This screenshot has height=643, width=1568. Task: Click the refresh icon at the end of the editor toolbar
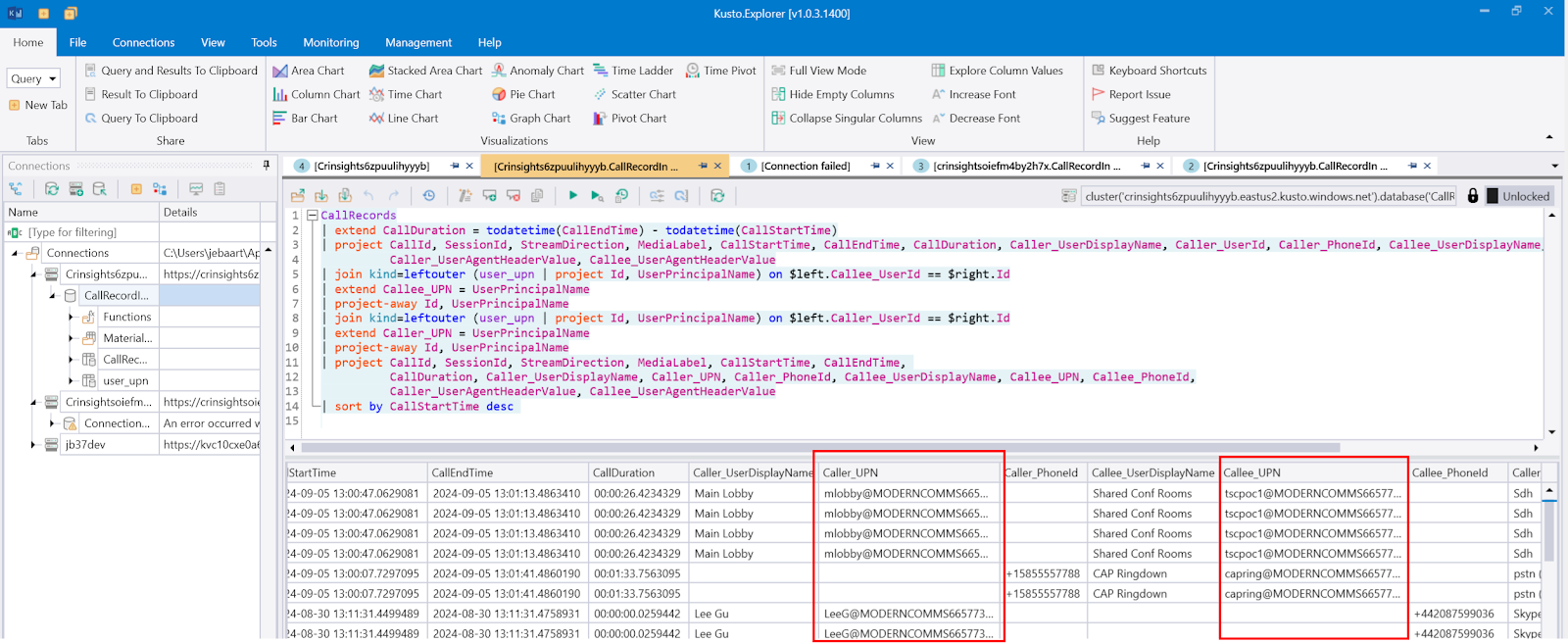(x=717, y=196)
